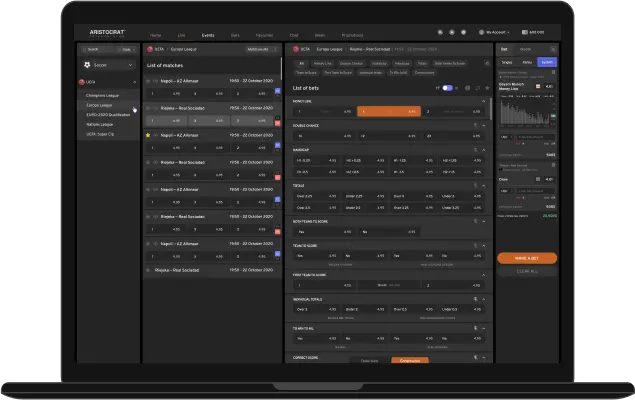This screenshot has height=400, width=635.
Task: Click the wallet balance icon in header
Action: click(x=524, y=32)
